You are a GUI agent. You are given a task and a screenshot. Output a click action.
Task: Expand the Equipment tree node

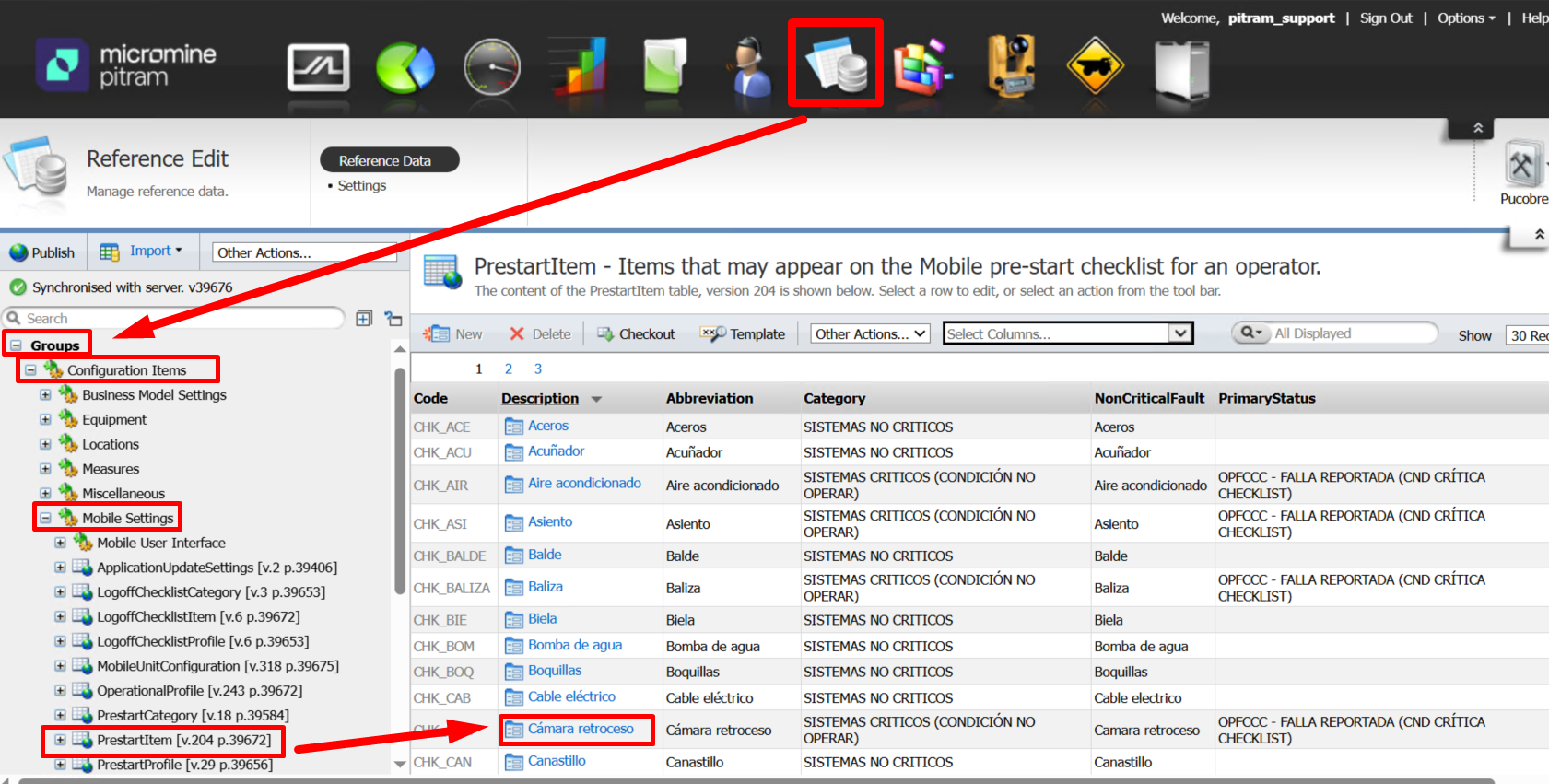[x=45, y=419]
